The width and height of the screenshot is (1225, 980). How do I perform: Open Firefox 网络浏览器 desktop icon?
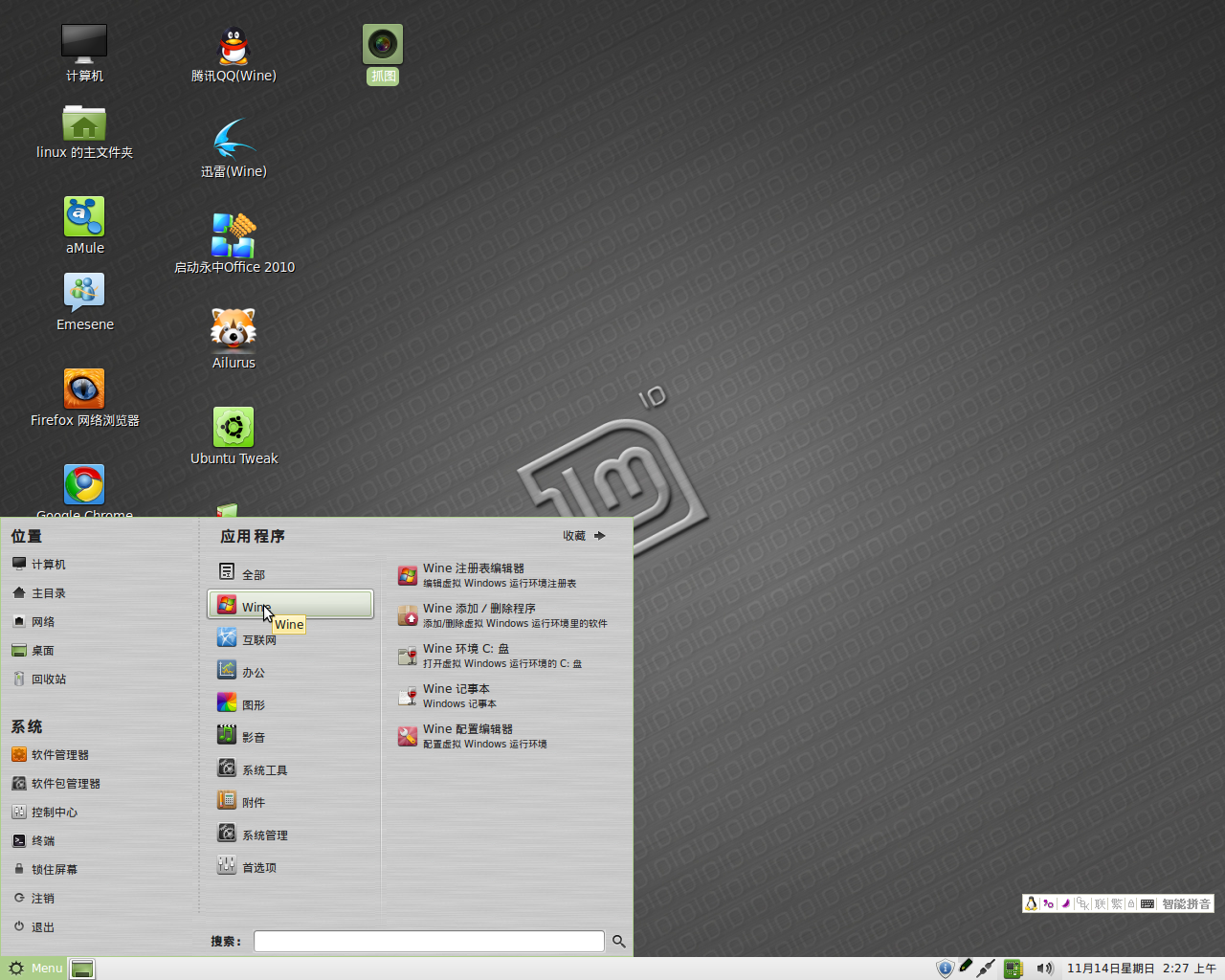pyautogui.click(x=84, y=397)
